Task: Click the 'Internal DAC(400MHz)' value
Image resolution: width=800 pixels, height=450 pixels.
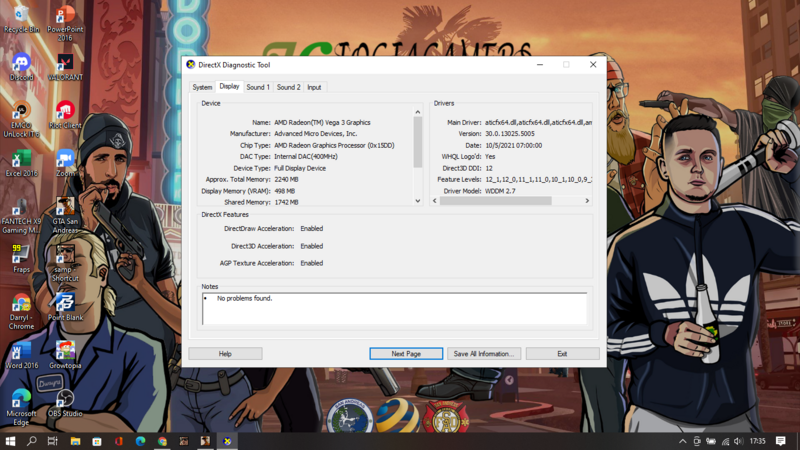Action: coord(306,157)
